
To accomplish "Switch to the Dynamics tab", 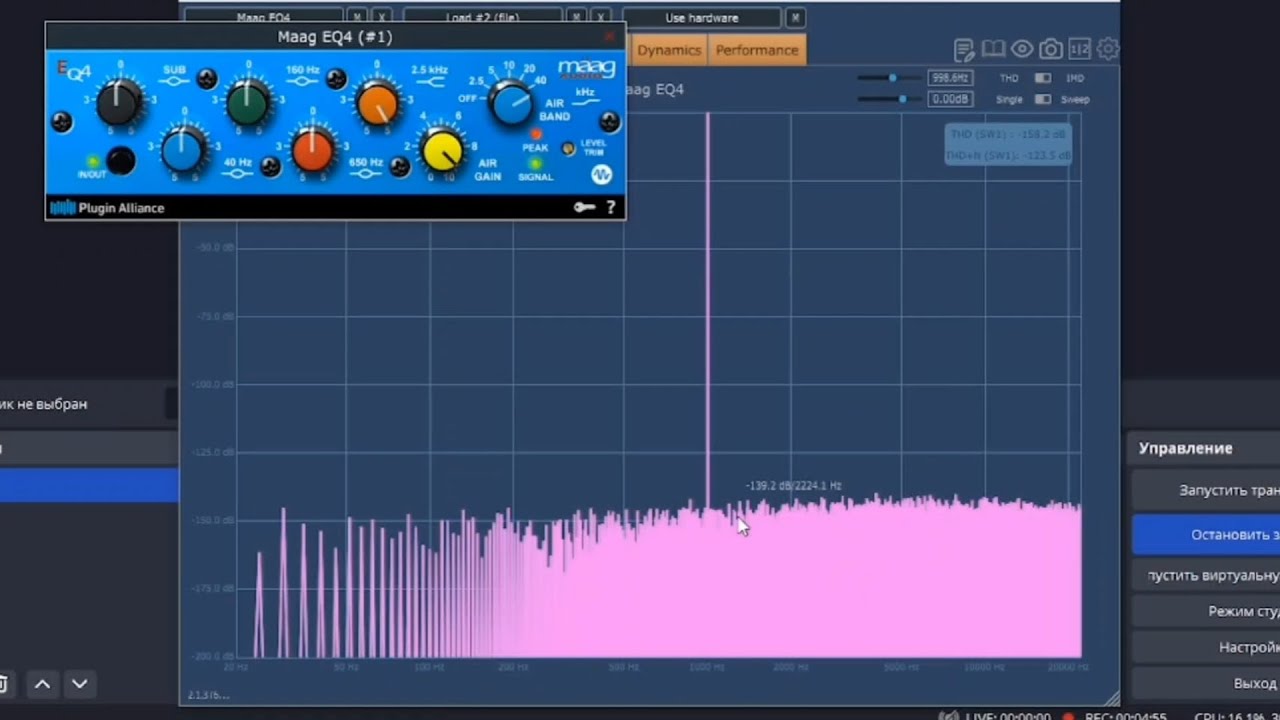I will [668, 50].
